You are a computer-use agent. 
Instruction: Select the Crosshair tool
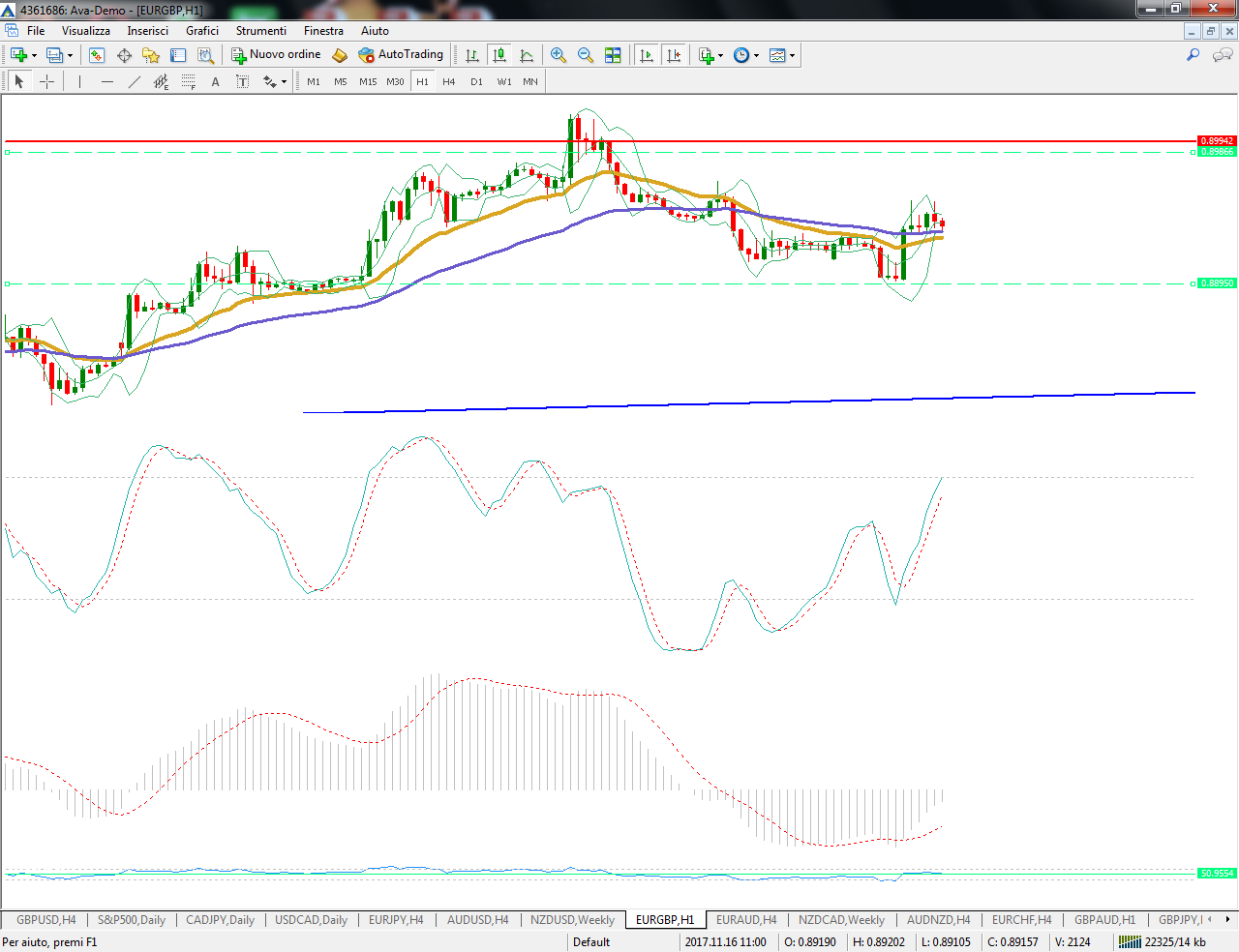46,81
